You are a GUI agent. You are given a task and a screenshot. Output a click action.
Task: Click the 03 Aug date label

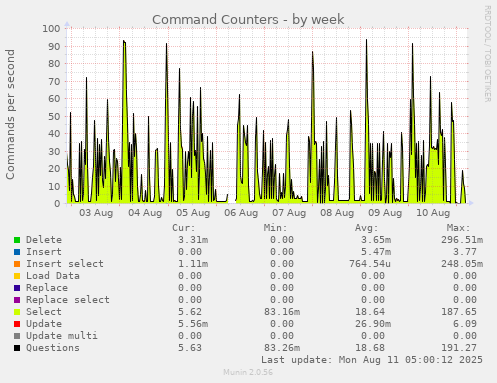click(x=96, y=213)
